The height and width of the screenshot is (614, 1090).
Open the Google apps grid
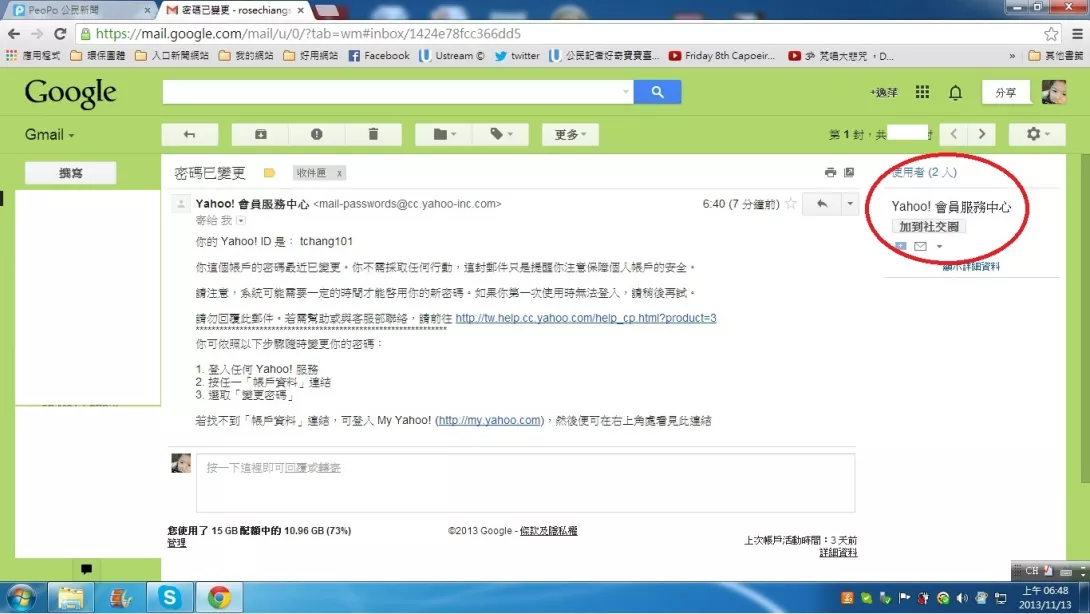pos(922,92)
